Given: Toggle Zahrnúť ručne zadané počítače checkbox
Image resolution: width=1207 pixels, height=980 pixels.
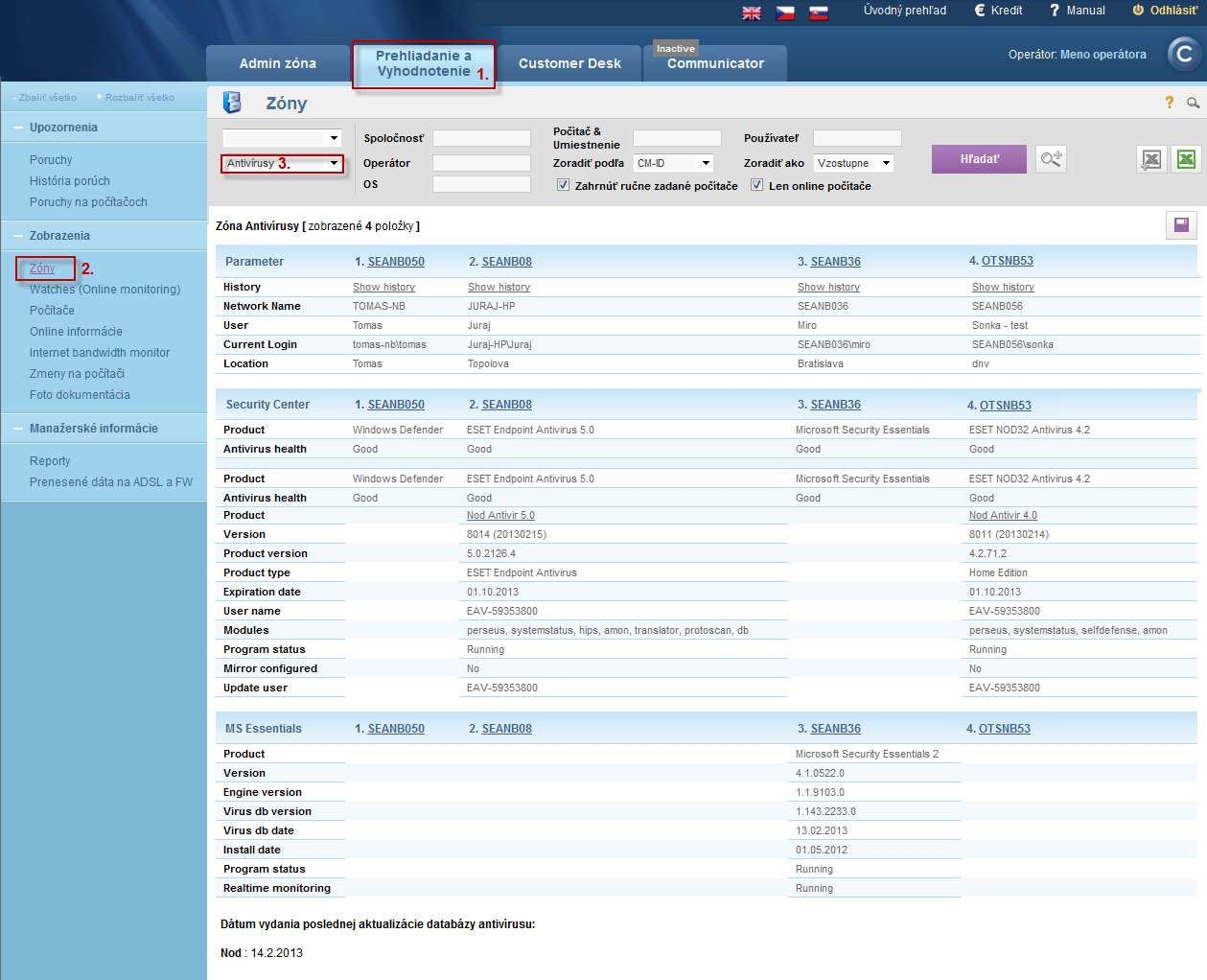Looking at the screenshot, I should 564,185.
